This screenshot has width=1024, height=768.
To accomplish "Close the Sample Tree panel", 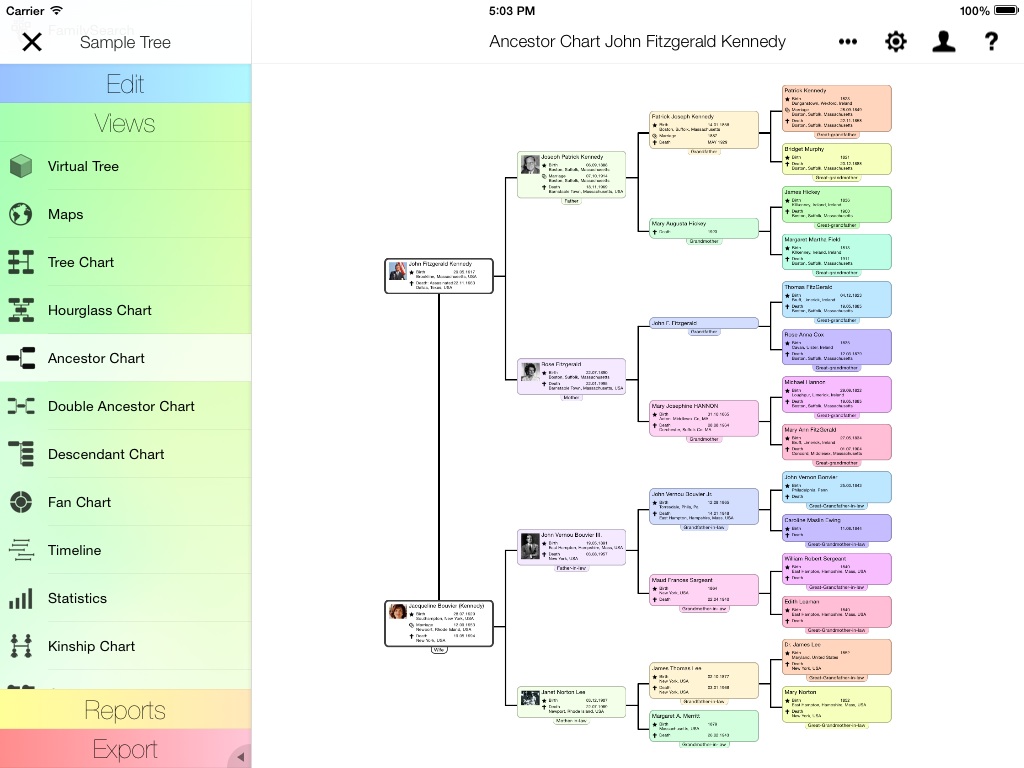I will pos(31,42).
